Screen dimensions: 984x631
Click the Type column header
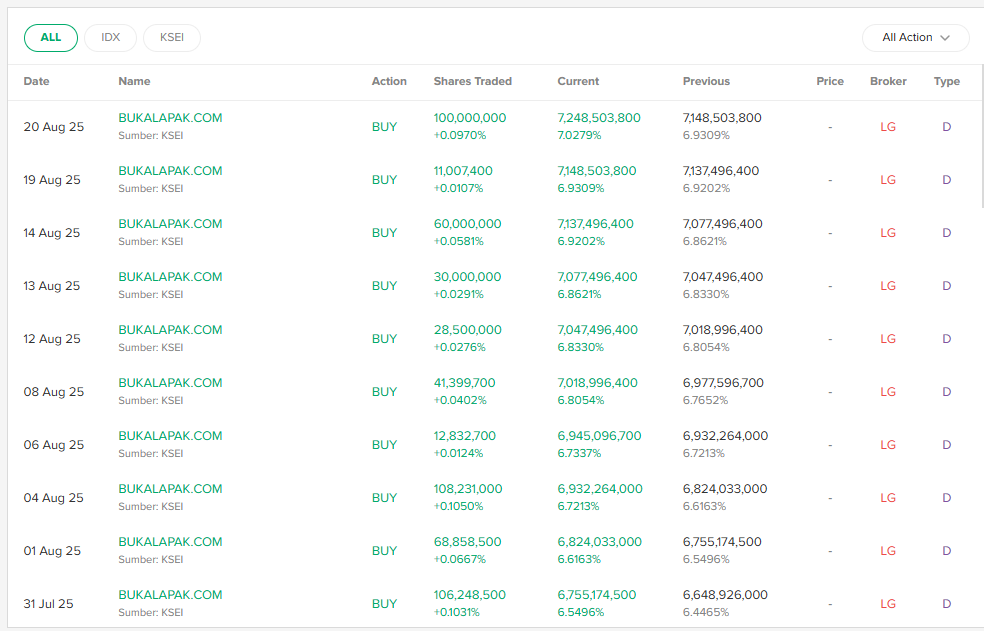(x=946, y=81)
